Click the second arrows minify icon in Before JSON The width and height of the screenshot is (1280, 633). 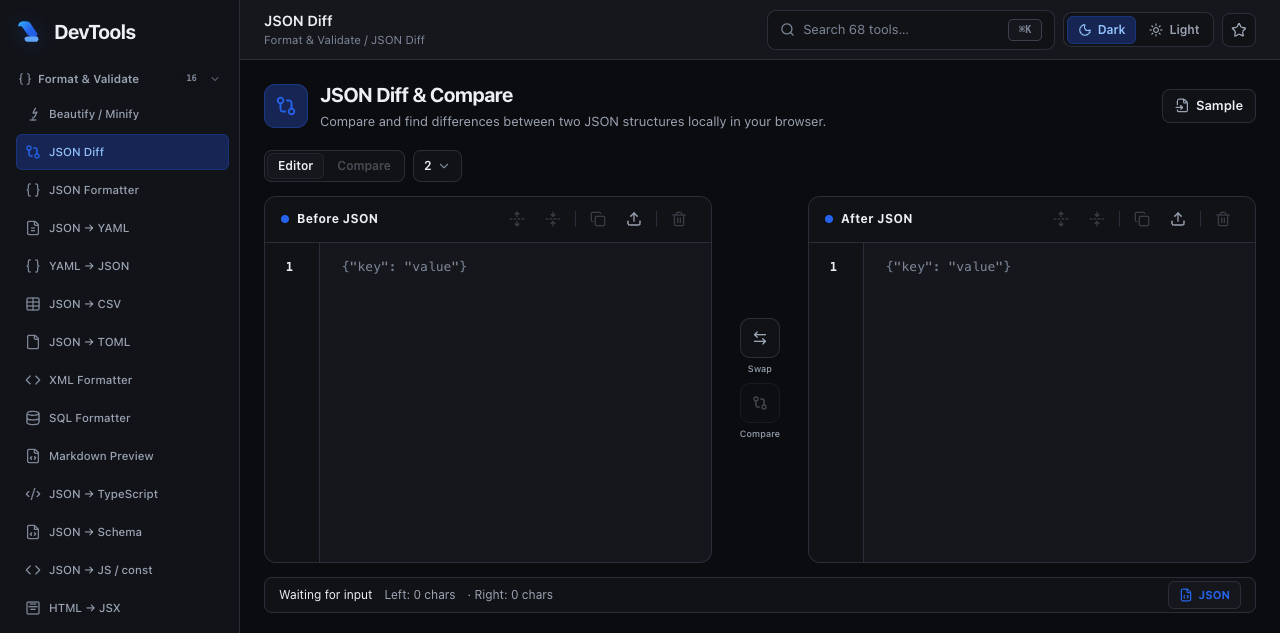pos(553,219)
